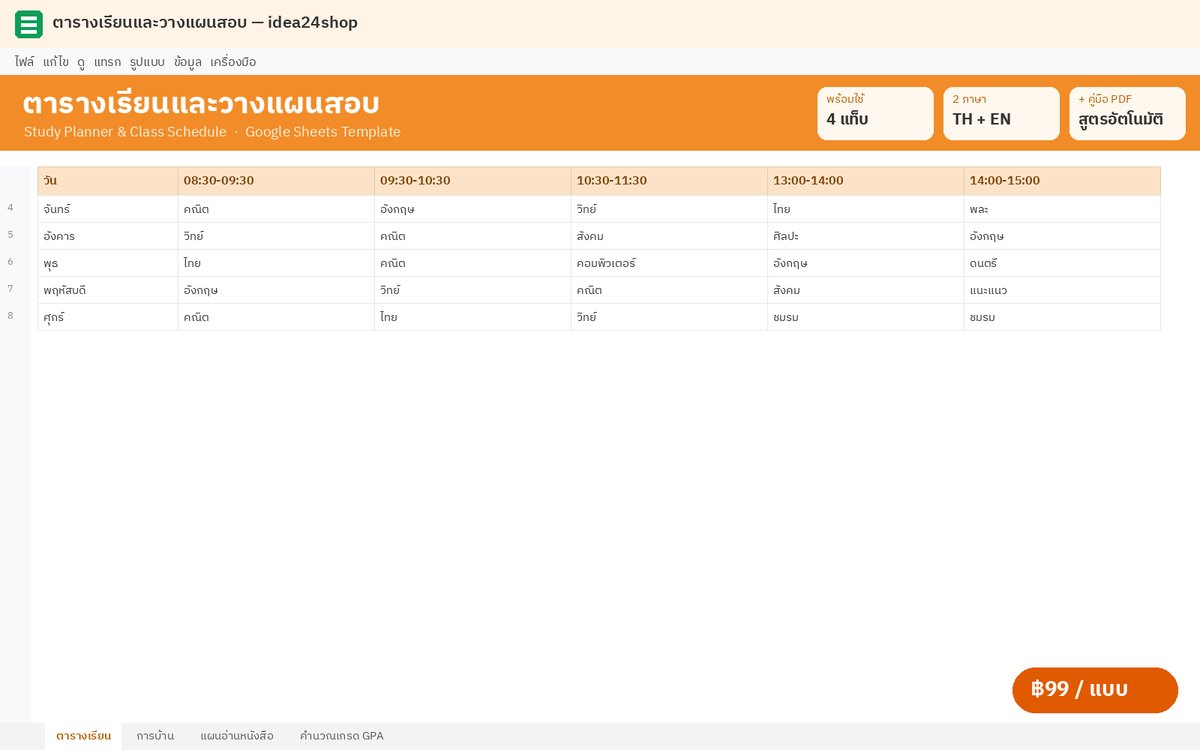
Task: Select the พุธ day cell
Action: pyautogui.click(x=108, y=263)
